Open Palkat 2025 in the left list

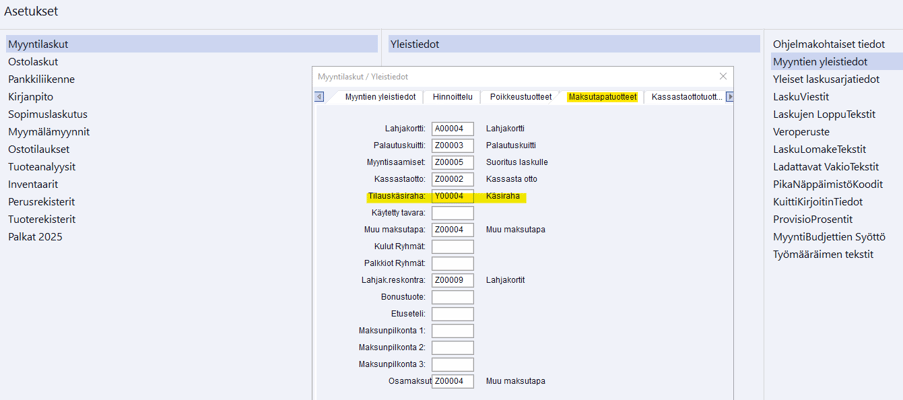(35, 237)
